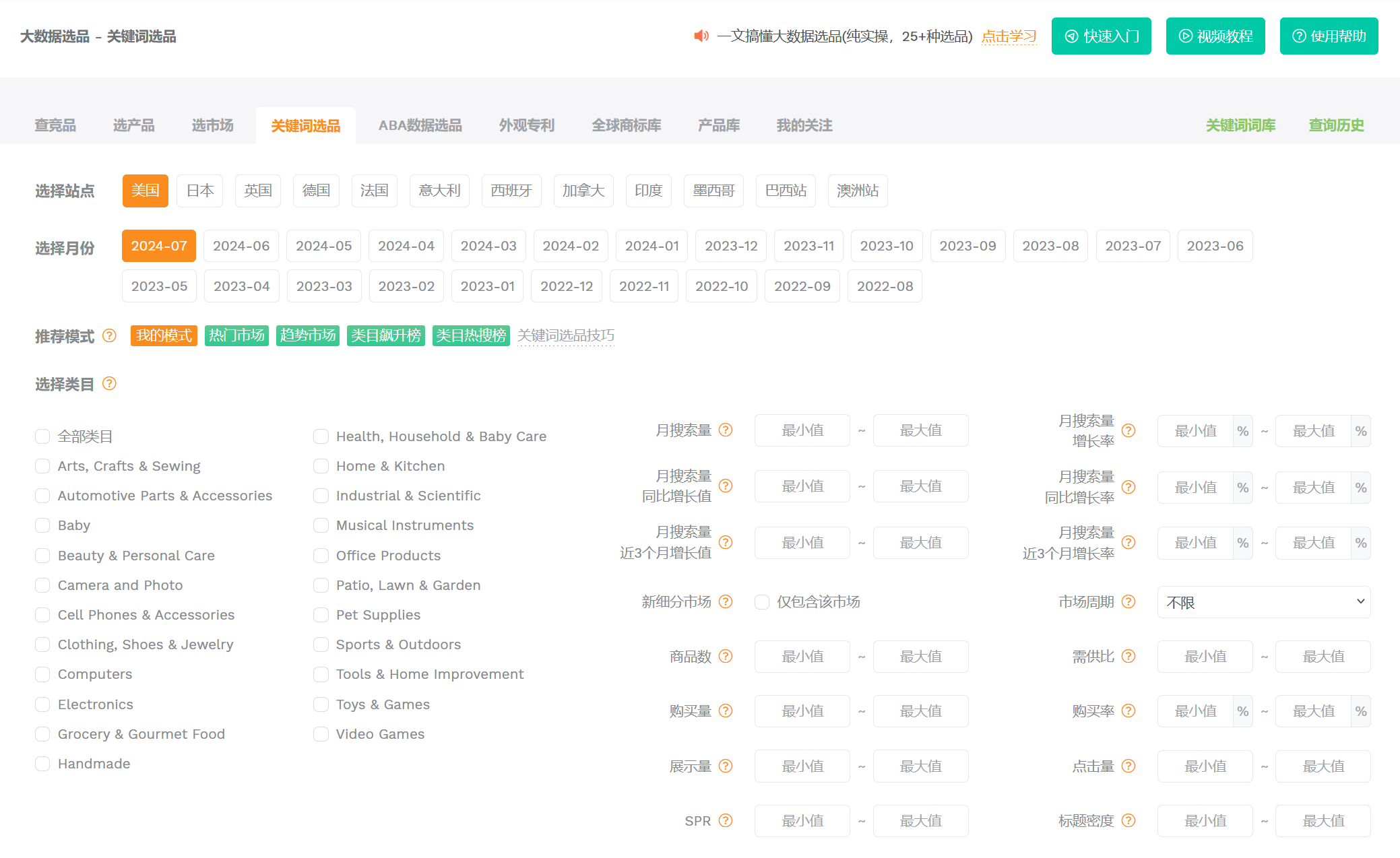
Task: Check the 全部类目 checkbox
Action: click(x=42, y=436)
